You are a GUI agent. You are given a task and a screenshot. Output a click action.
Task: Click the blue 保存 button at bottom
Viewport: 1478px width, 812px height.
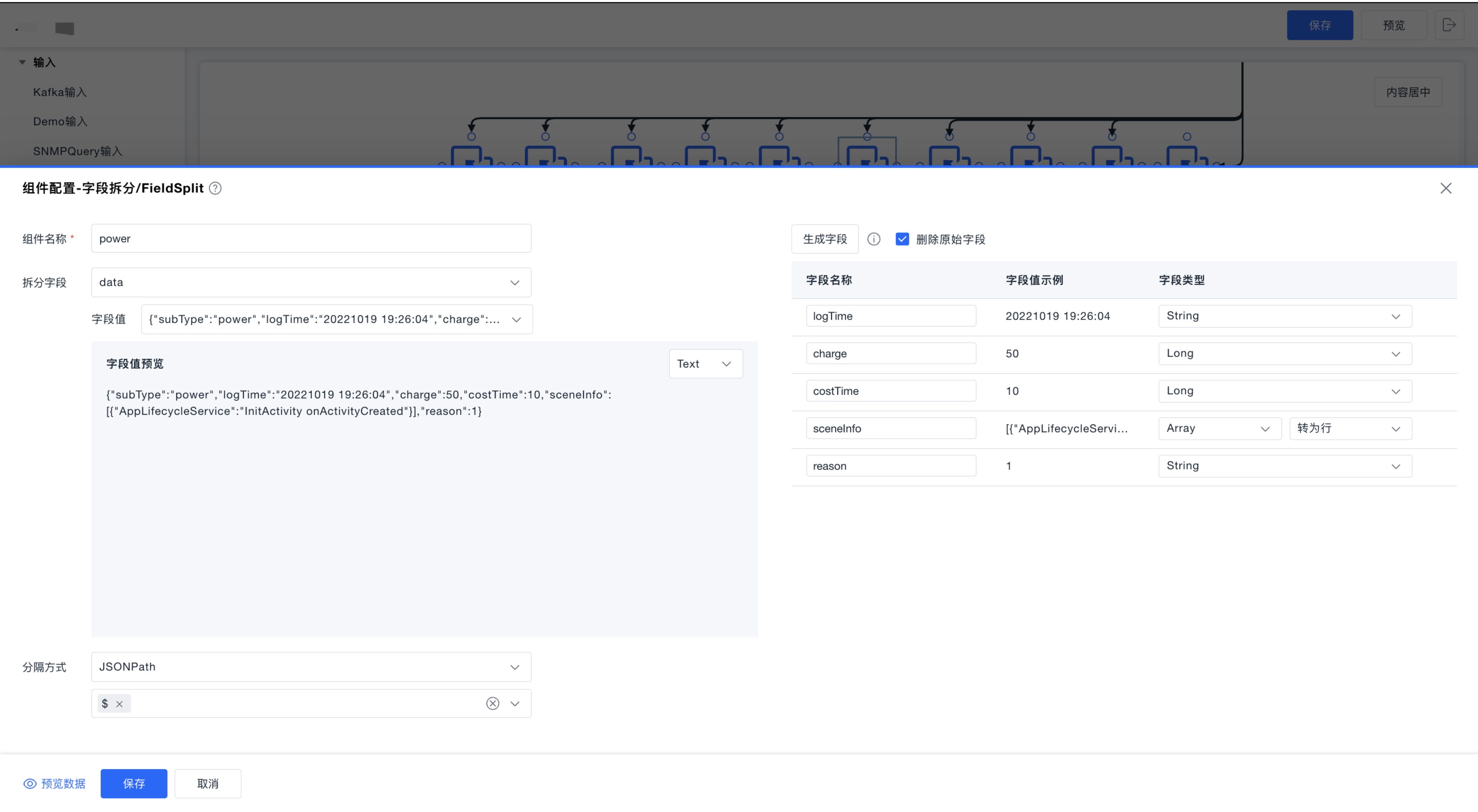pos(134,784)
